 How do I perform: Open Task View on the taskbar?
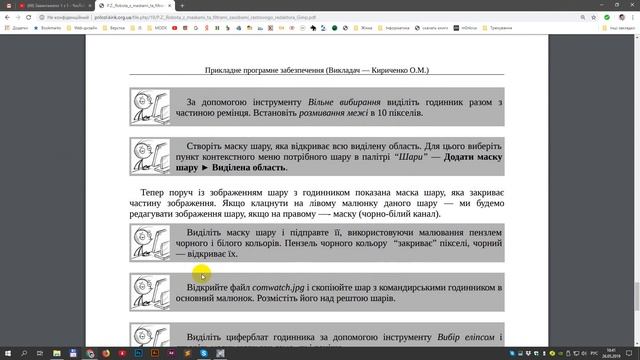click(x=40, y=353)
